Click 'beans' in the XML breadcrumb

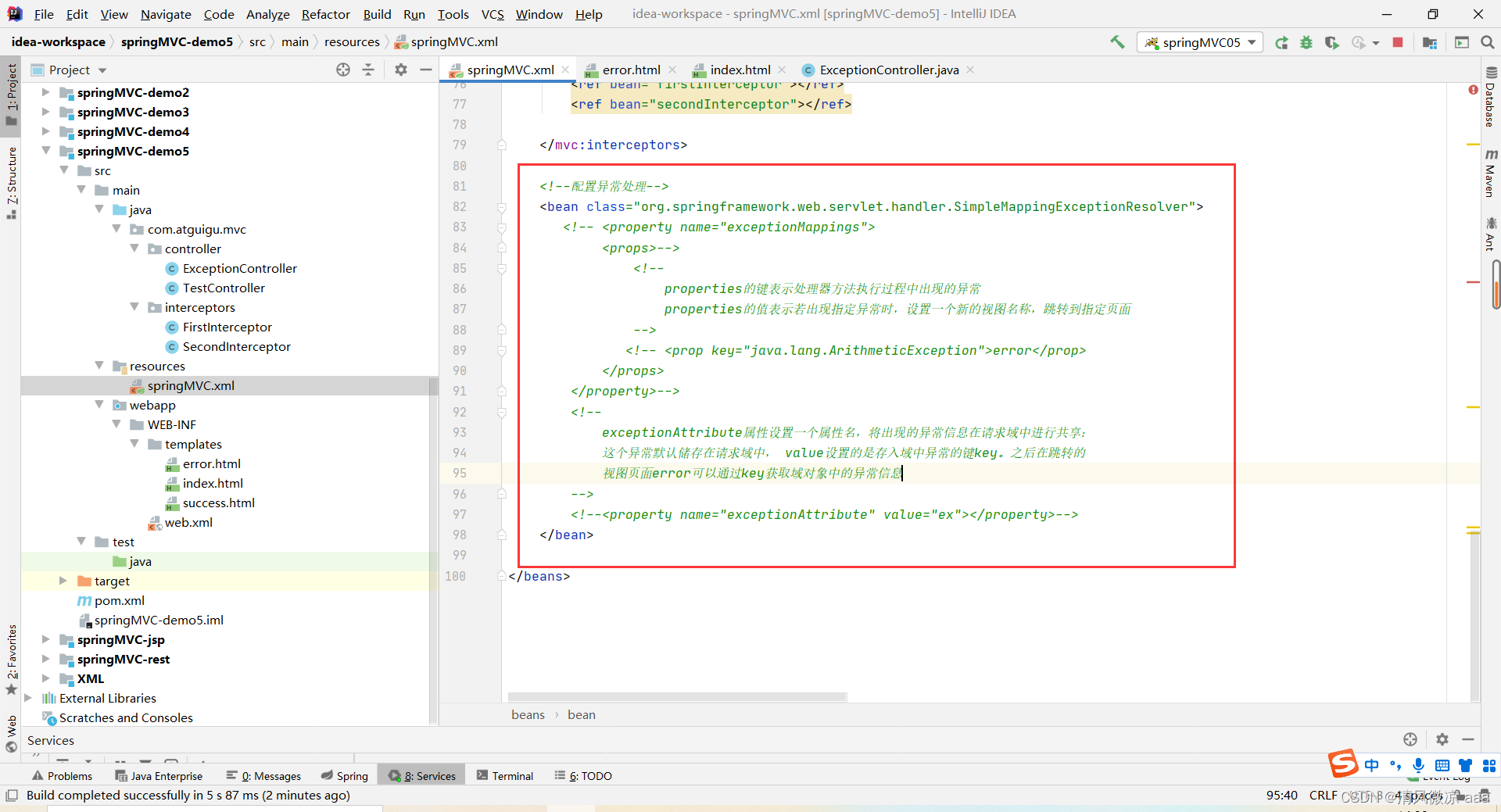528,714
